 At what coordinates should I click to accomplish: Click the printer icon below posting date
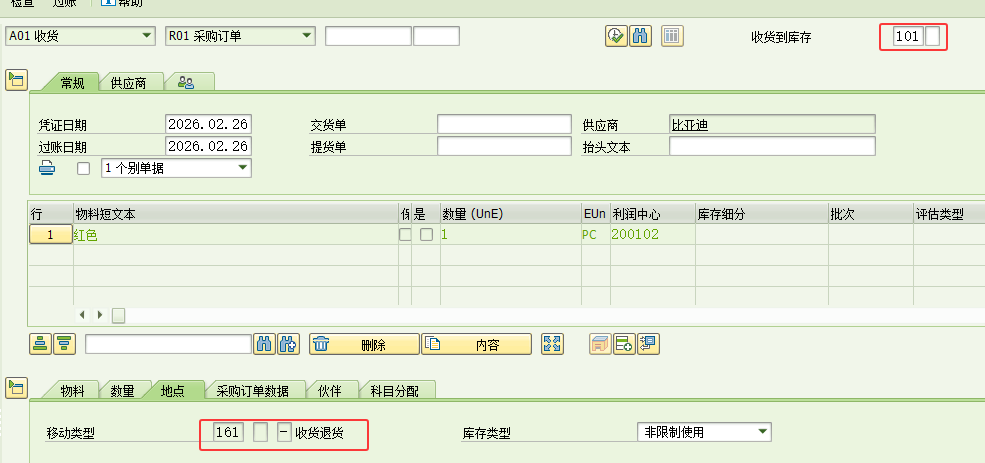pyautogui.click(x=47, y=168)
